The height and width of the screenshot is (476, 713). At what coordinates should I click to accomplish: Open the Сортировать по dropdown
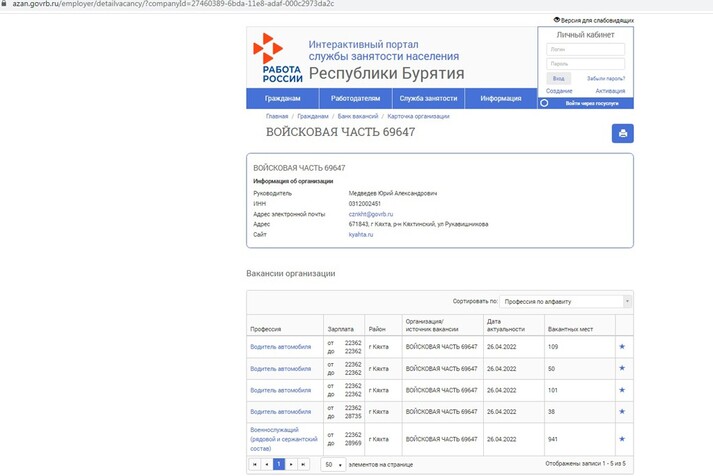565,301
